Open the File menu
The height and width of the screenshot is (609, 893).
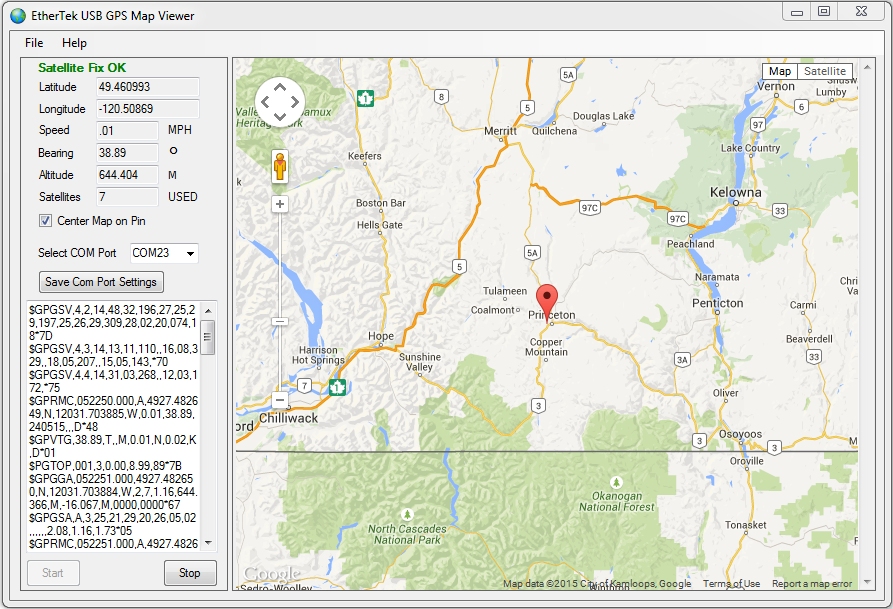(32, 43)
